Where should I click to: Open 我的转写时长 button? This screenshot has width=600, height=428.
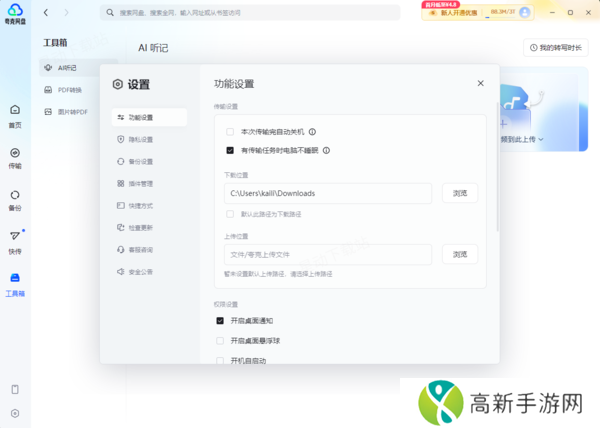tap(556, 48)
